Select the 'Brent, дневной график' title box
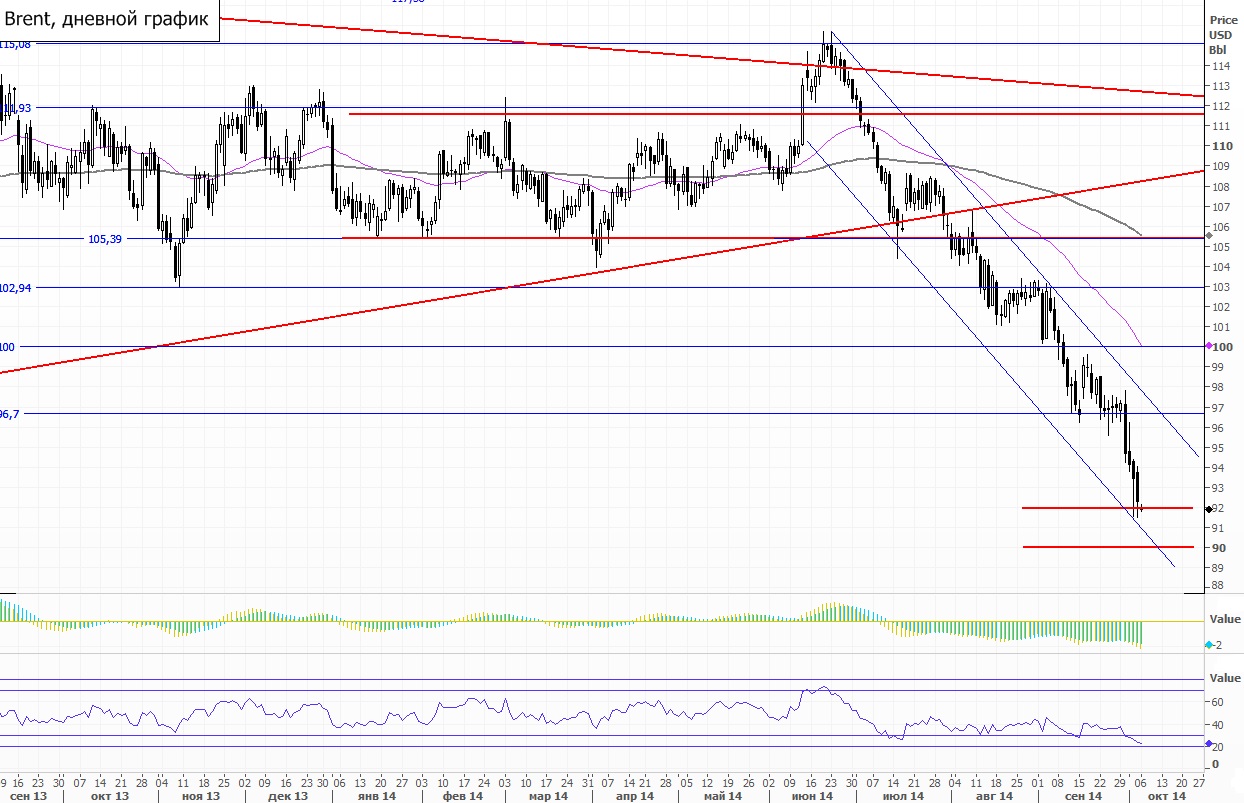The width and height of the screenshot is (1244, 803). point(109,19)
